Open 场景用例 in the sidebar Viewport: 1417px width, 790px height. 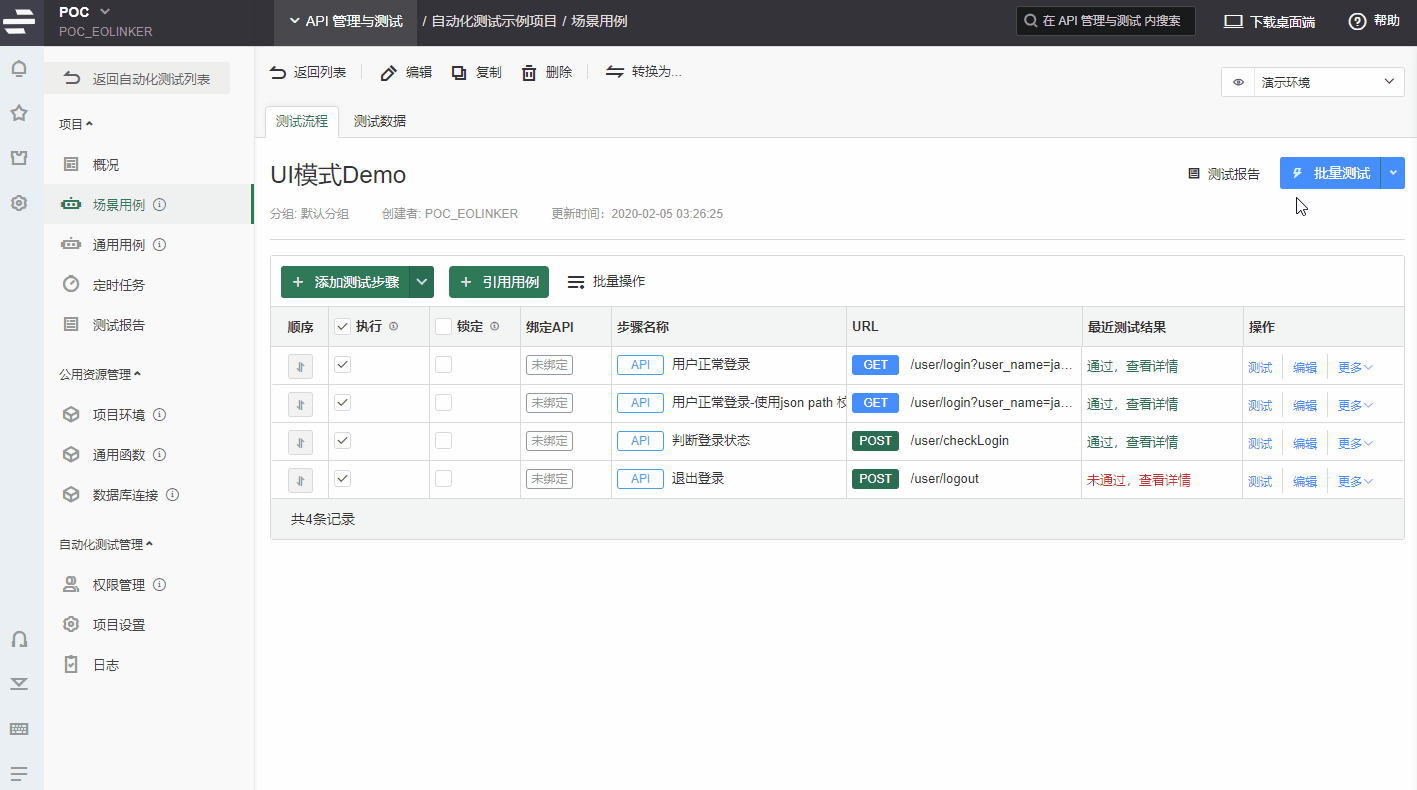(118, 204)
